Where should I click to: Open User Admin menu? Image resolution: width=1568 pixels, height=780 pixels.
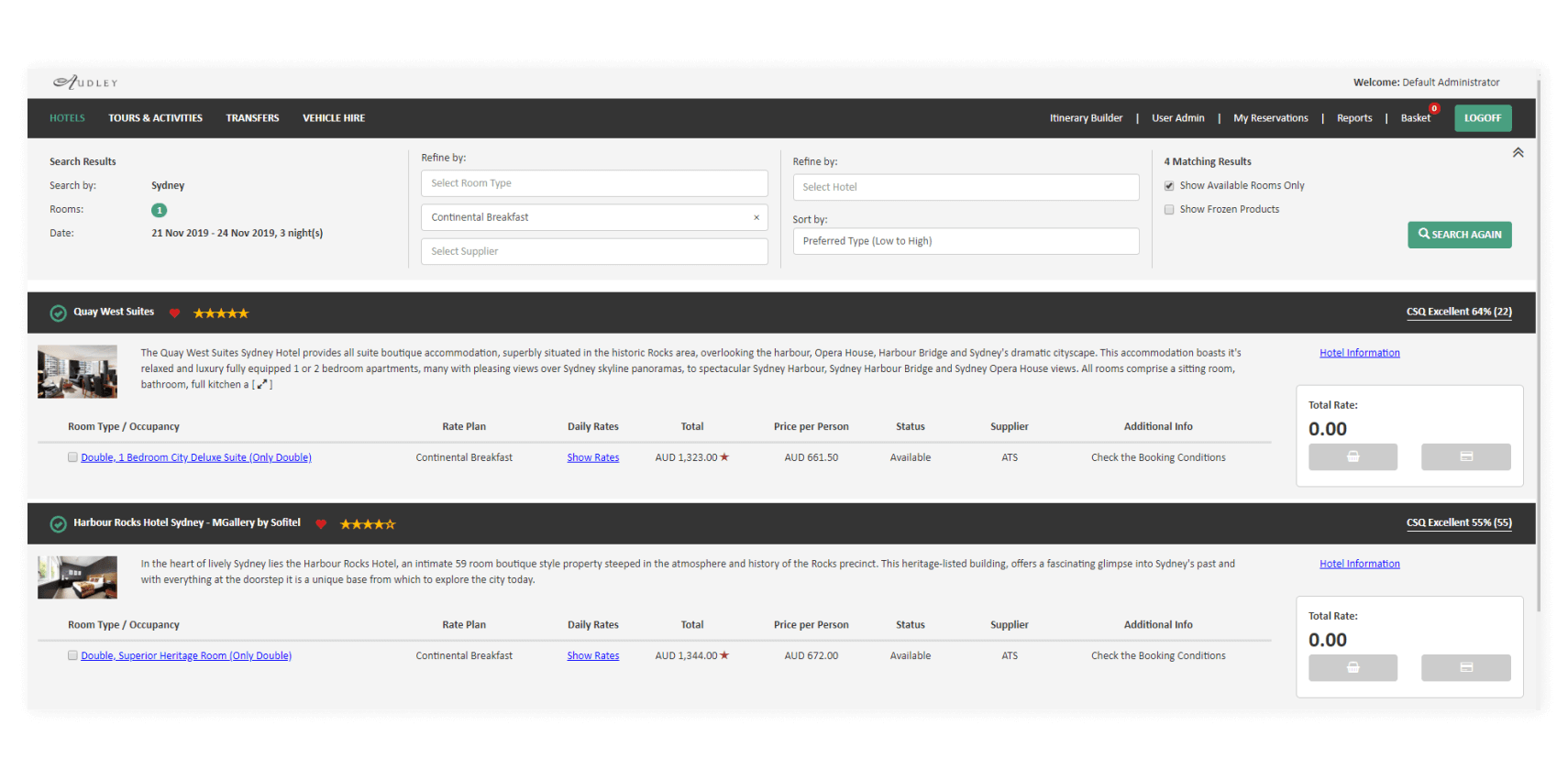point(1177,118)
